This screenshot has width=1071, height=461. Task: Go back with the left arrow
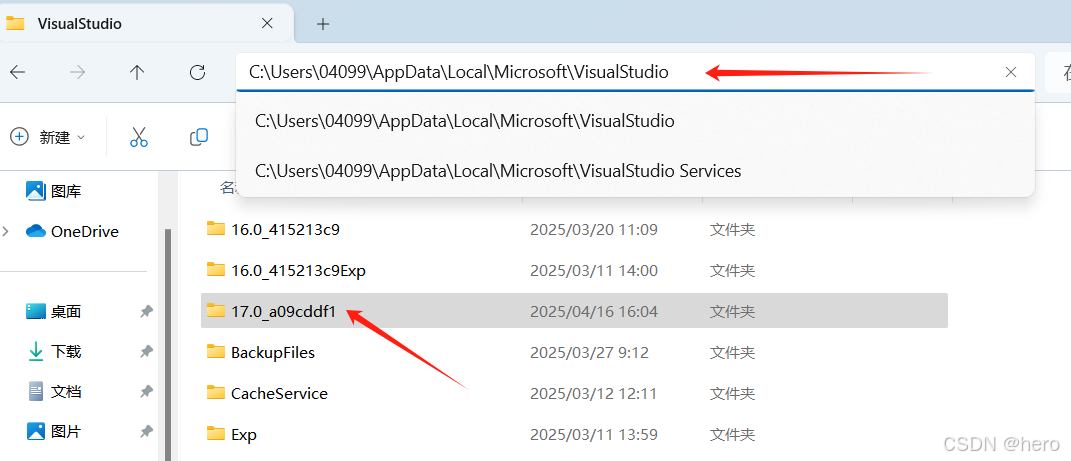[18, 72]
